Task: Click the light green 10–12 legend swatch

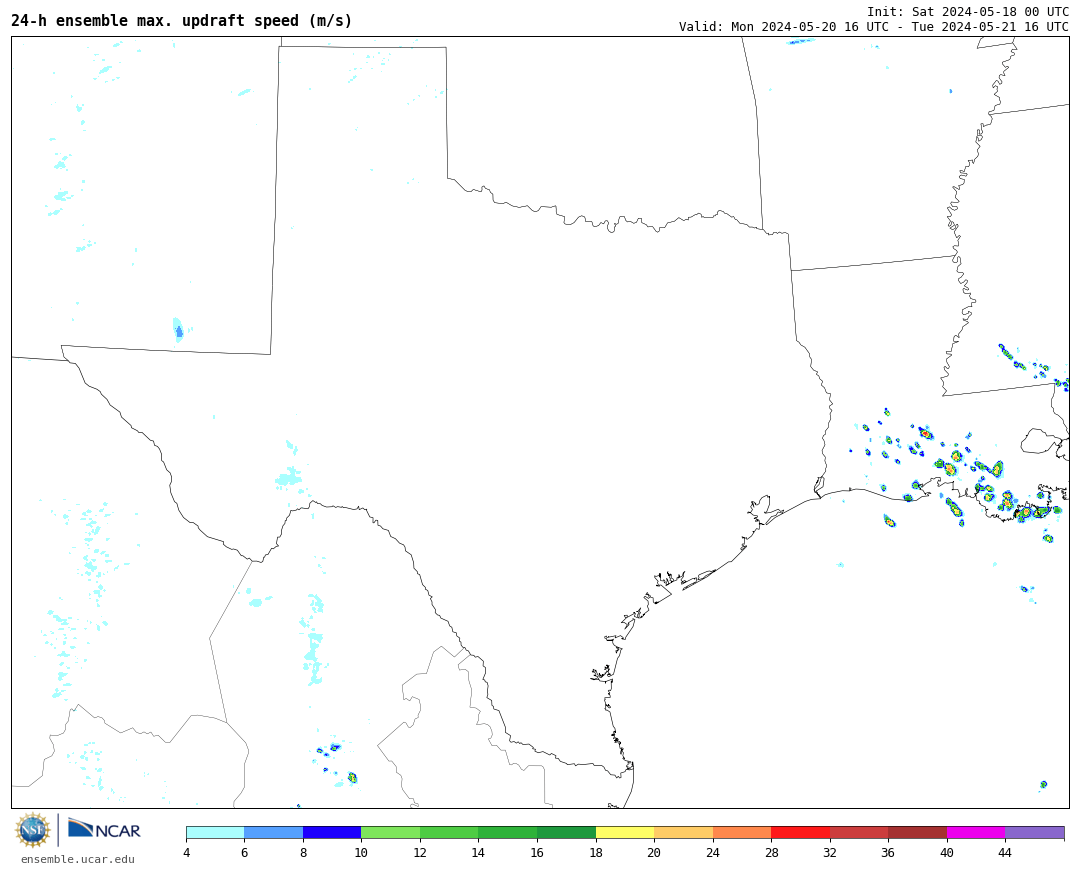Action: tap(391, 832)
